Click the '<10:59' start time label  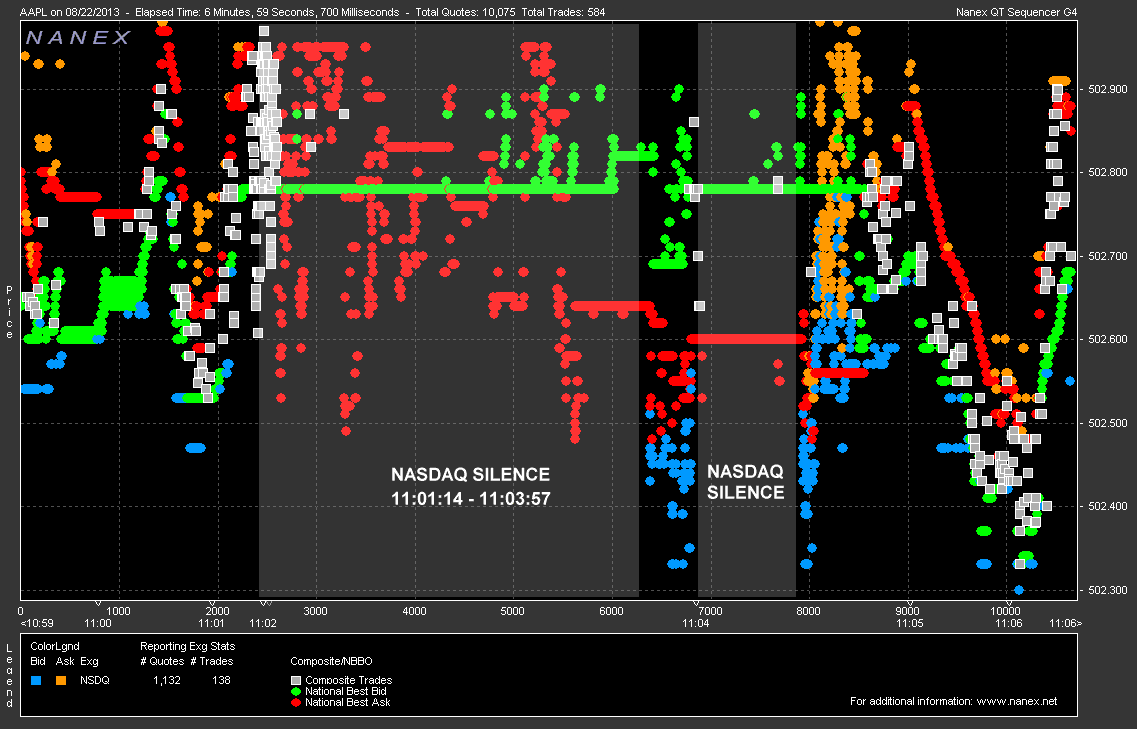(x=36, y=623)
